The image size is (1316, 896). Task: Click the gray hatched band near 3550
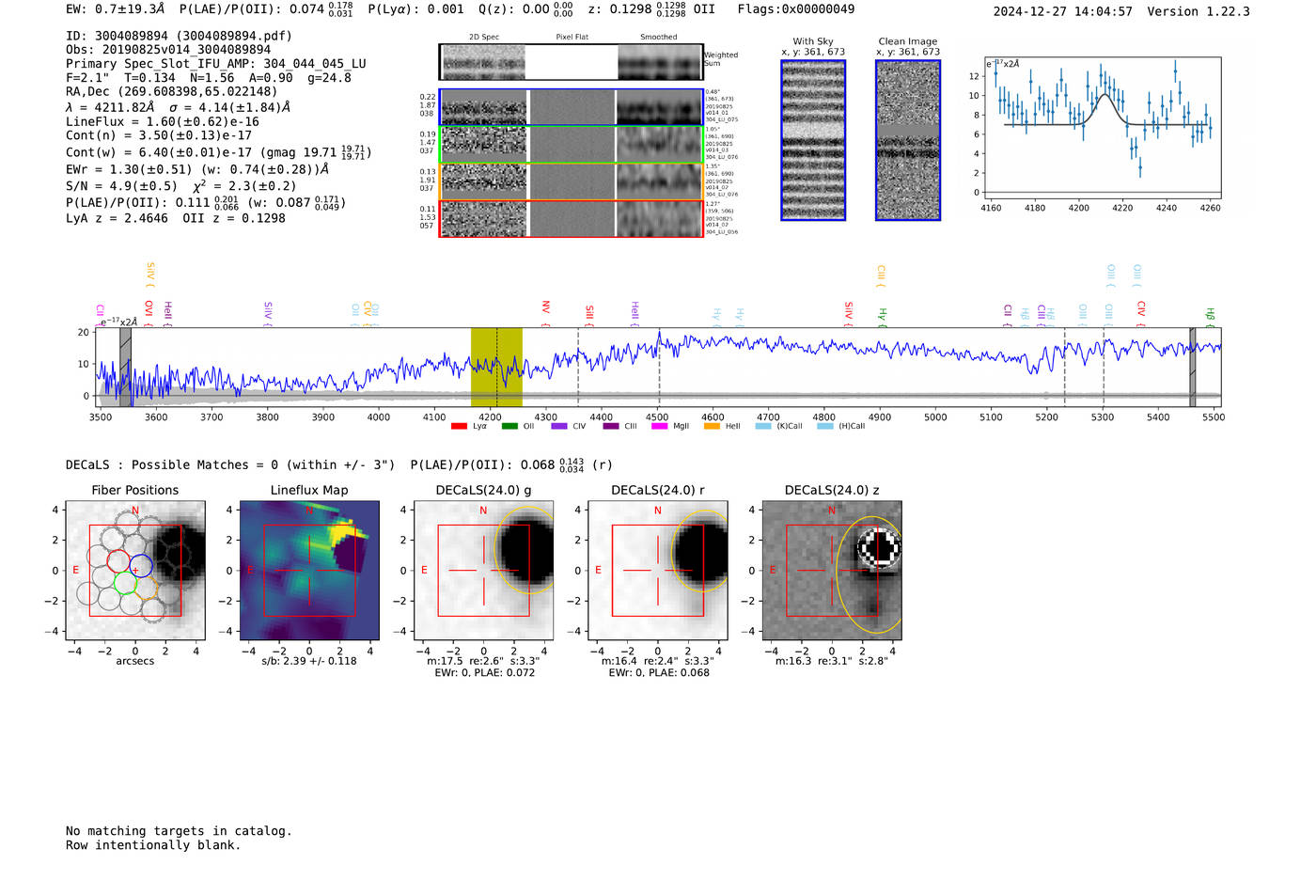tap(125, 367)
